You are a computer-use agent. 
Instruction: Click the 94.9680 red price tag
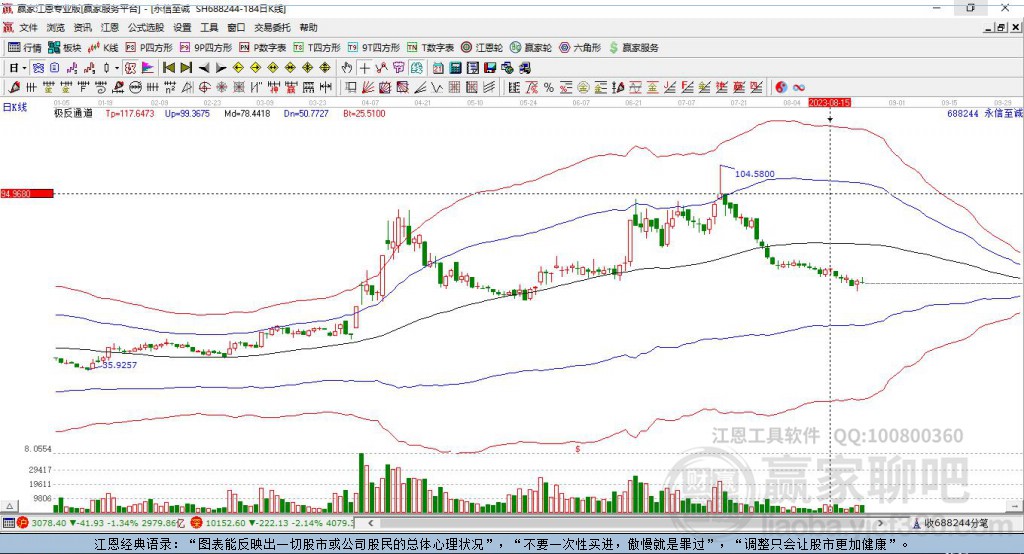[x=27, y=193]
